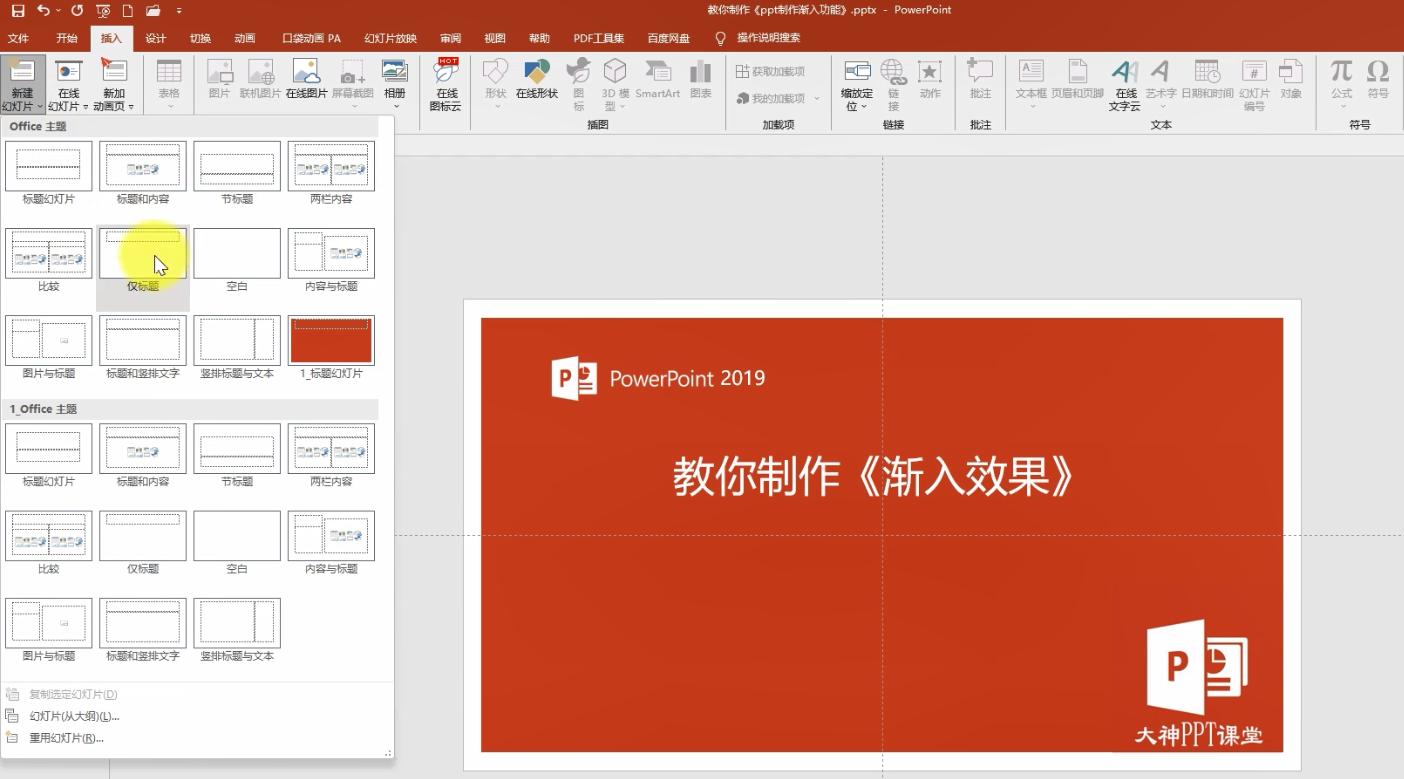Select the blank (空白) slide layout thumbnail
This screenshot has width=1404, height=779.
pyautogui.click(x=236, y=253)
